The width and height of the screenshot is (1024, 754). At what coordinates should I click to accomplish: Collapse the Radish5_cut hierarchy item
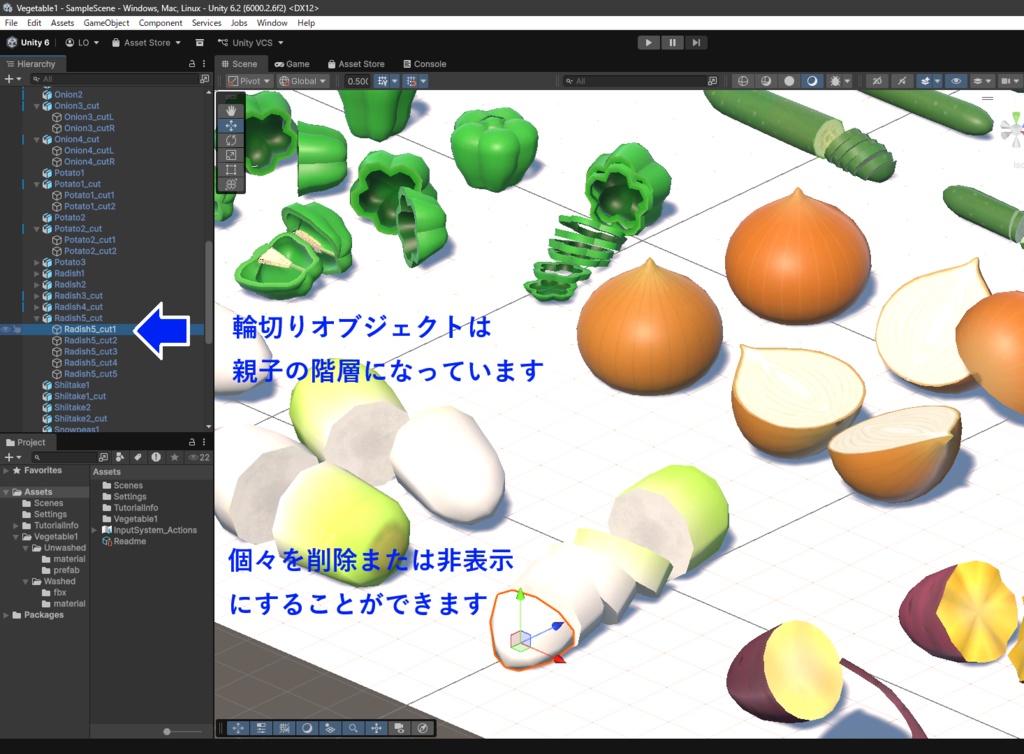click(37, 318)
